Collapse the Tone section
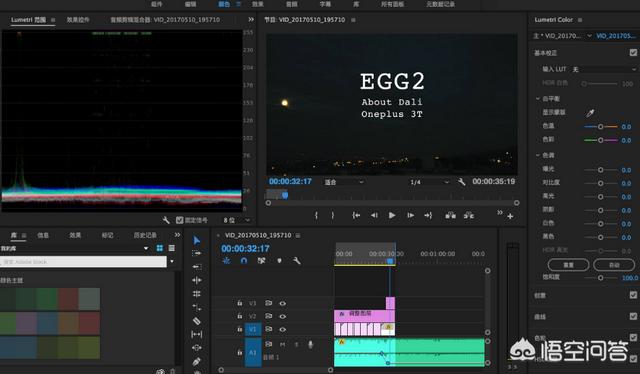 538,155
